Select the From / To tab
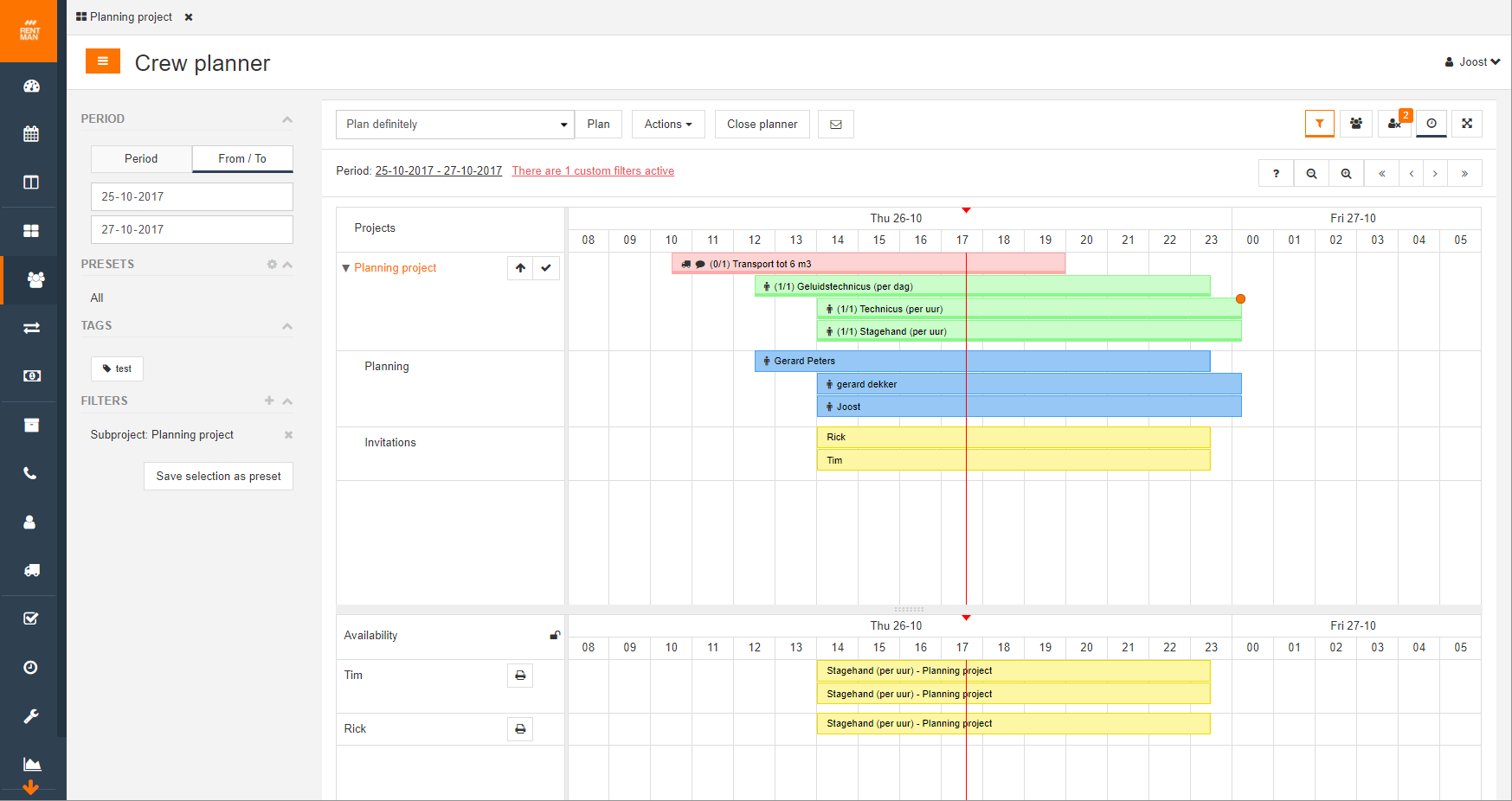 242,158
